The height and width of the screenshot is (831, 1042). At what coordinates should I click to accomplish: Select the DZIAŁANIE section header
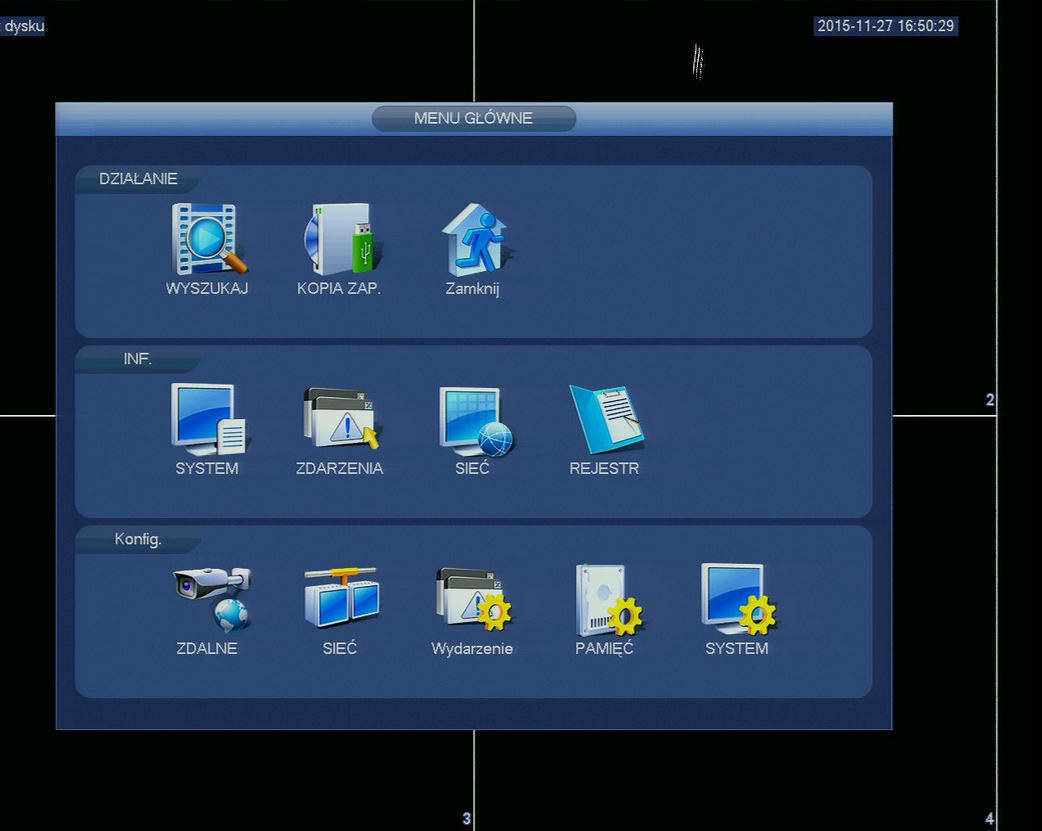(x=138, y=179)
